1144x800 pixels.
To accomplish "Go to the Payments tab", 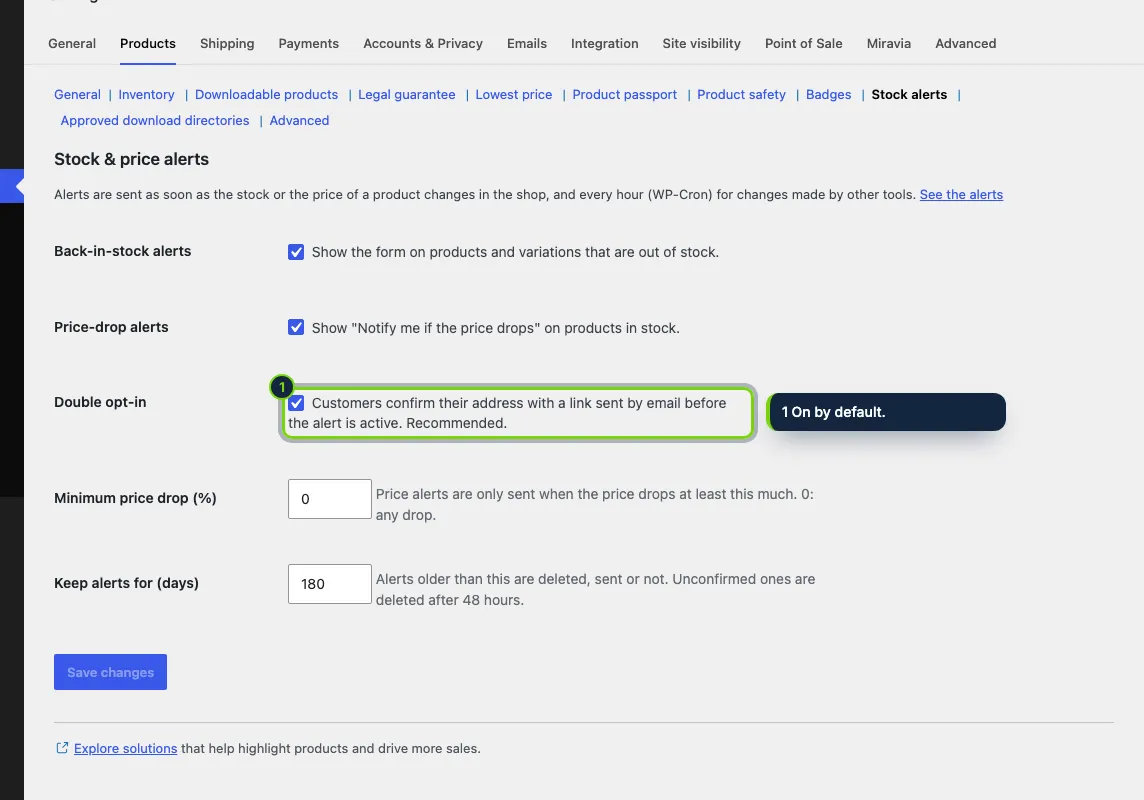I will 309,44.
